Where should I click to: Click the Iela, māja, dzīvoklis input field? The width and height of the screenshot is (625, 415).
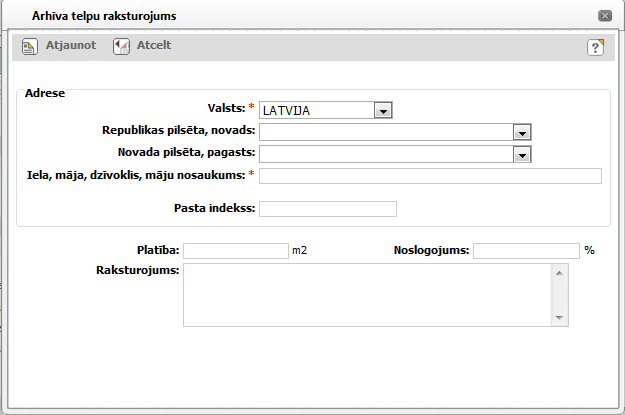click(x=430, y=176)
